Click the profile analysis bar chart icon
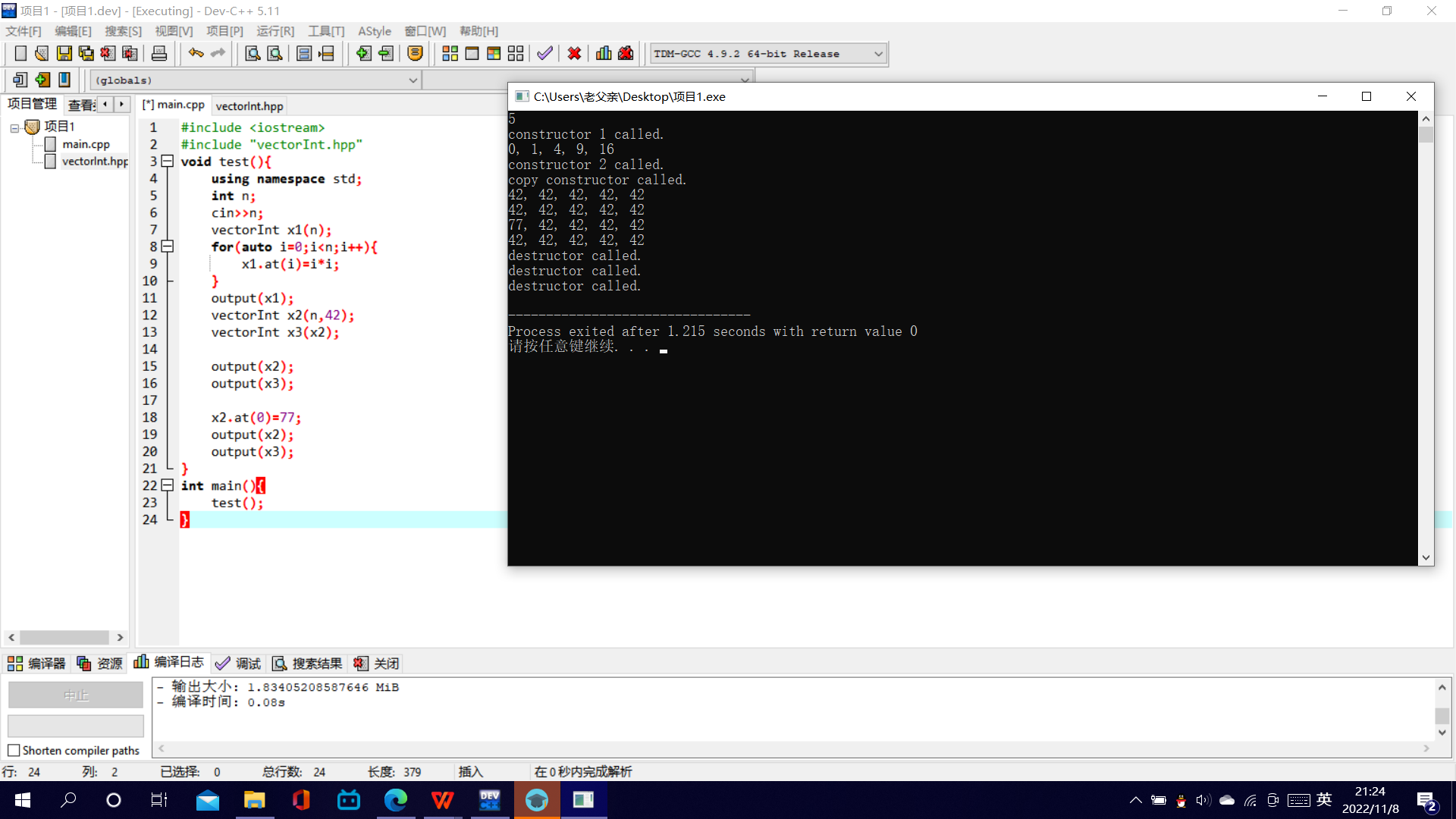 pyautogui.click(x=604, y=53)
